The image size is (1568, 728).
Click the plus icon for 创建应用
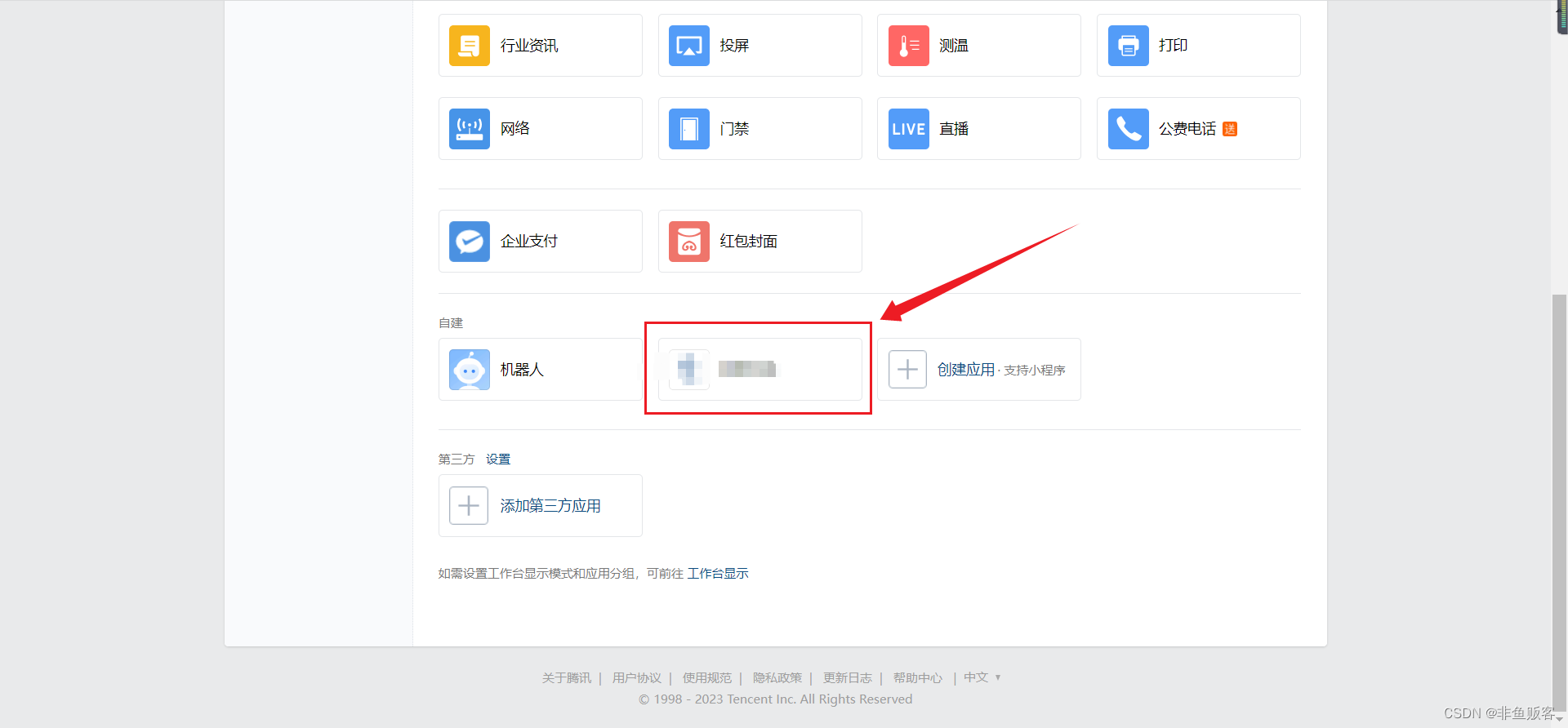pos(907,370)
